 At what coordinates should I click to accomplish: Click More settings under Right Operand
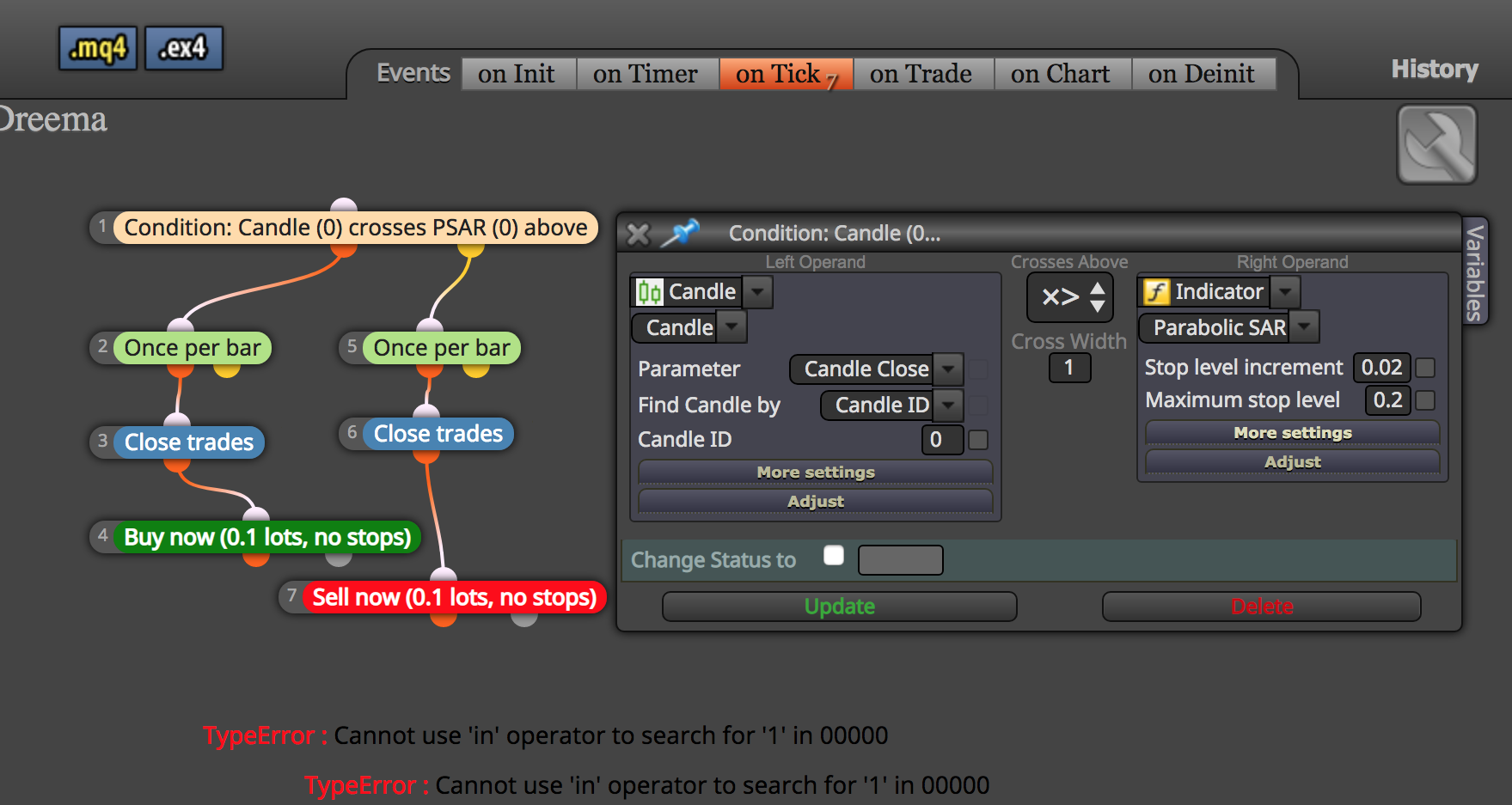(1293, 432)
